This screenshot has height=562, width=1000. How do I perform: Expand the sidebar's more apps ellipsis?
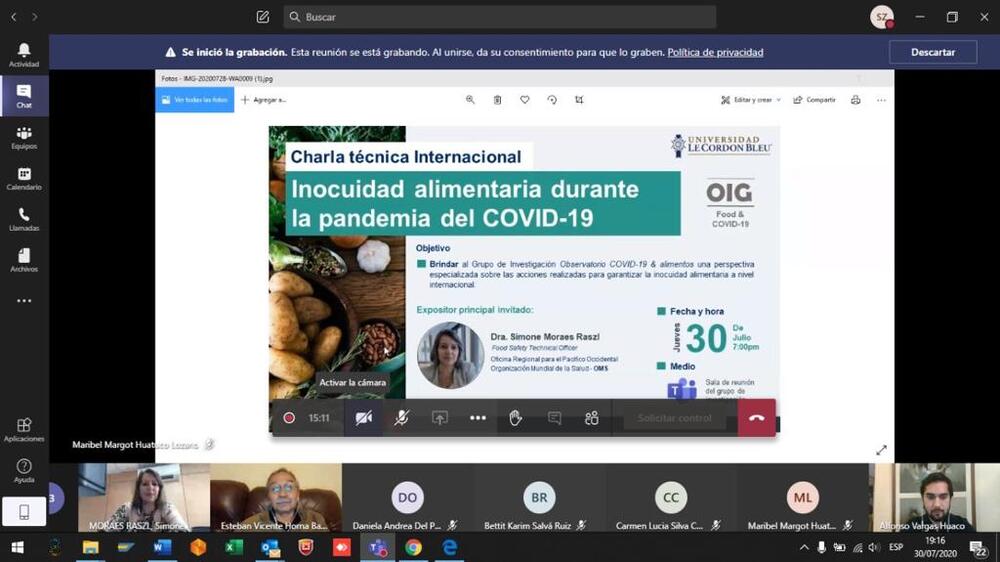tap(24, 301)
